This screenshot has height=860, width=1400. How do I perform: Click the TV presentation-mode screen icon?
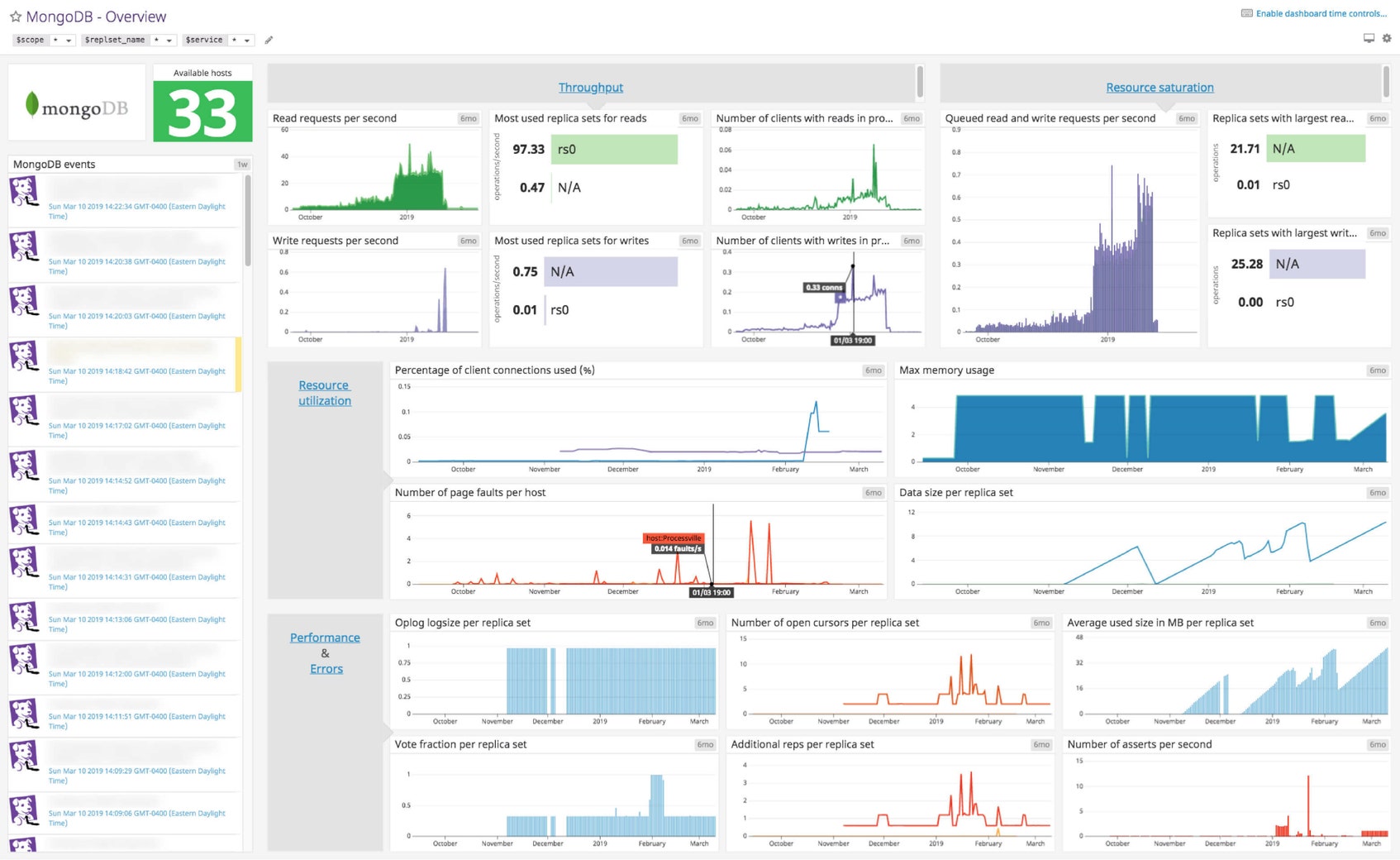click(1369, 38)
